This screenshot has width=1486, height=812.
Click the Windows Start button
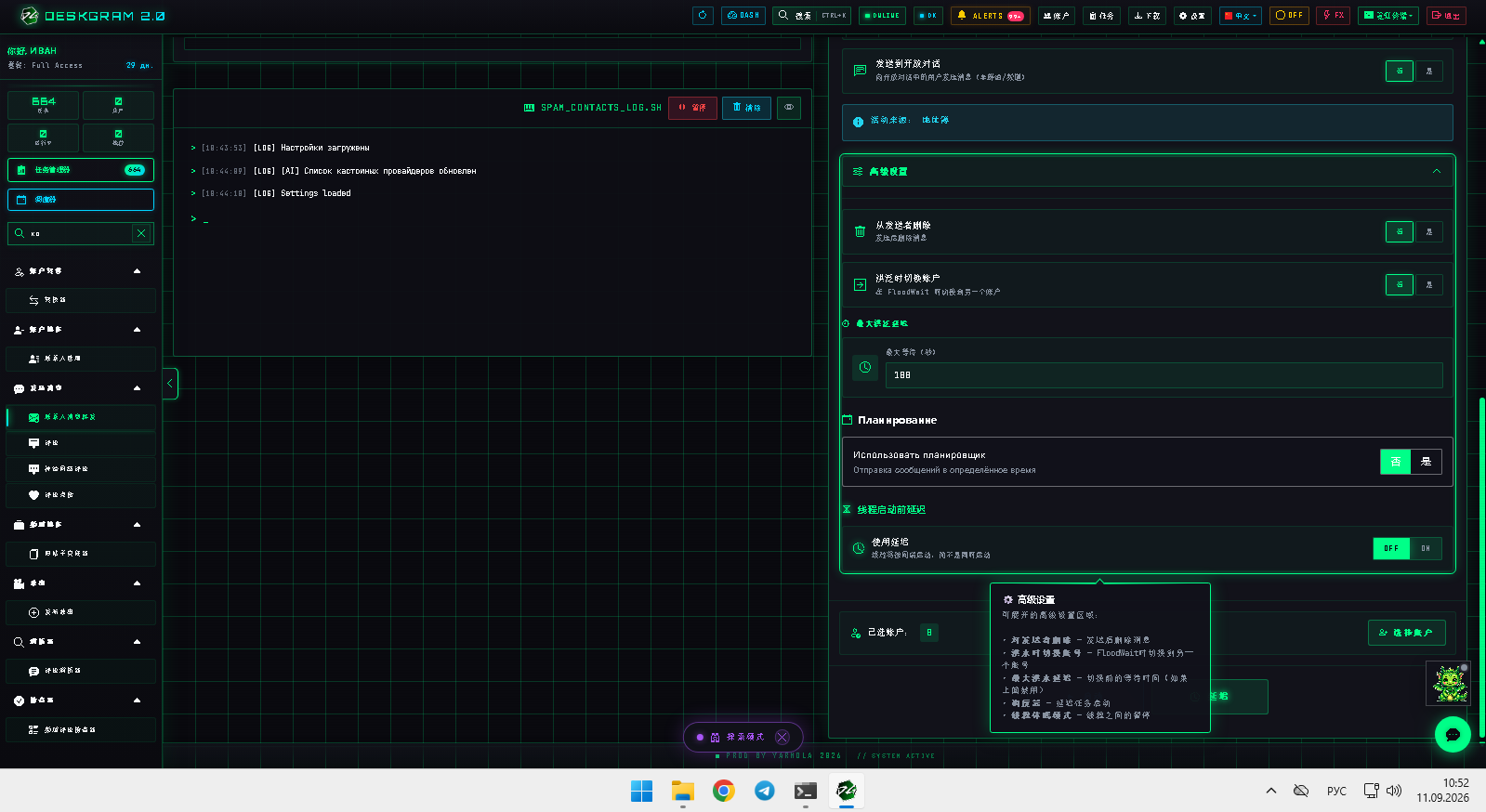point(642,791)
